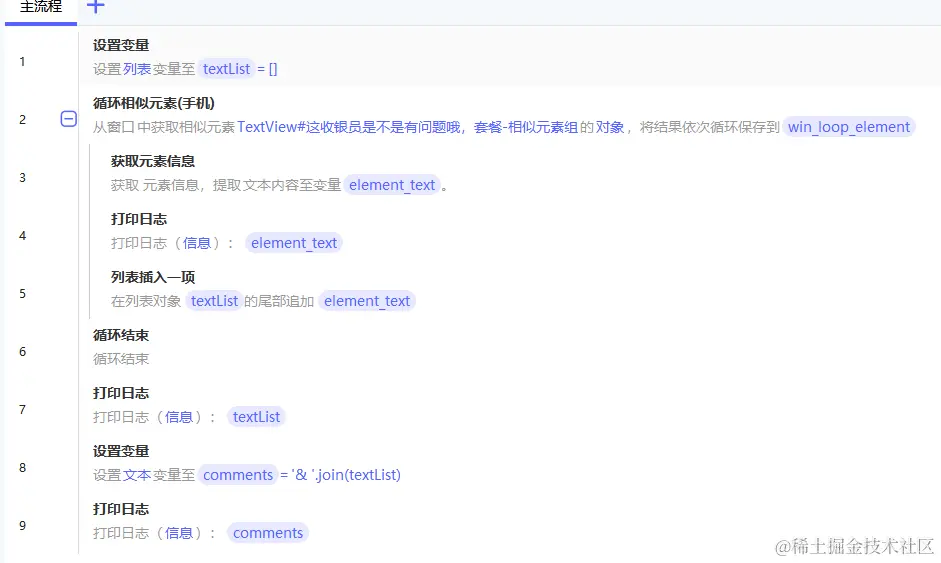Click line number 7
The height and width of the screenshot is (563, 941).
(22, 410)
